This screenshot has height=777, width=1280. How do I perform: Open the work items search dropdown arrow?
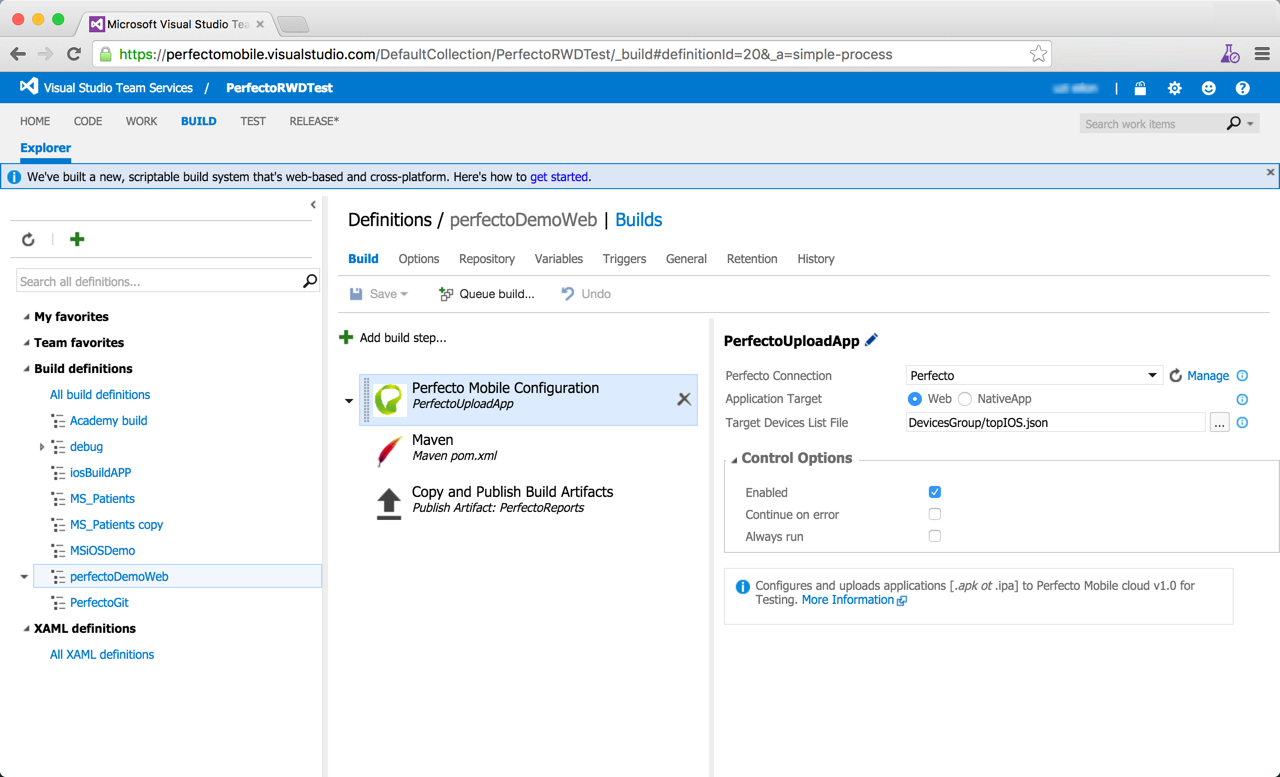pos(1250,124)
